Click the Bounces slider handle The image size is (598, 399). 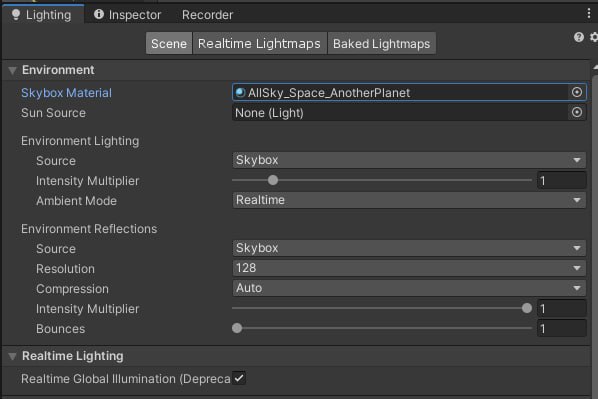[x=237, y=328]
